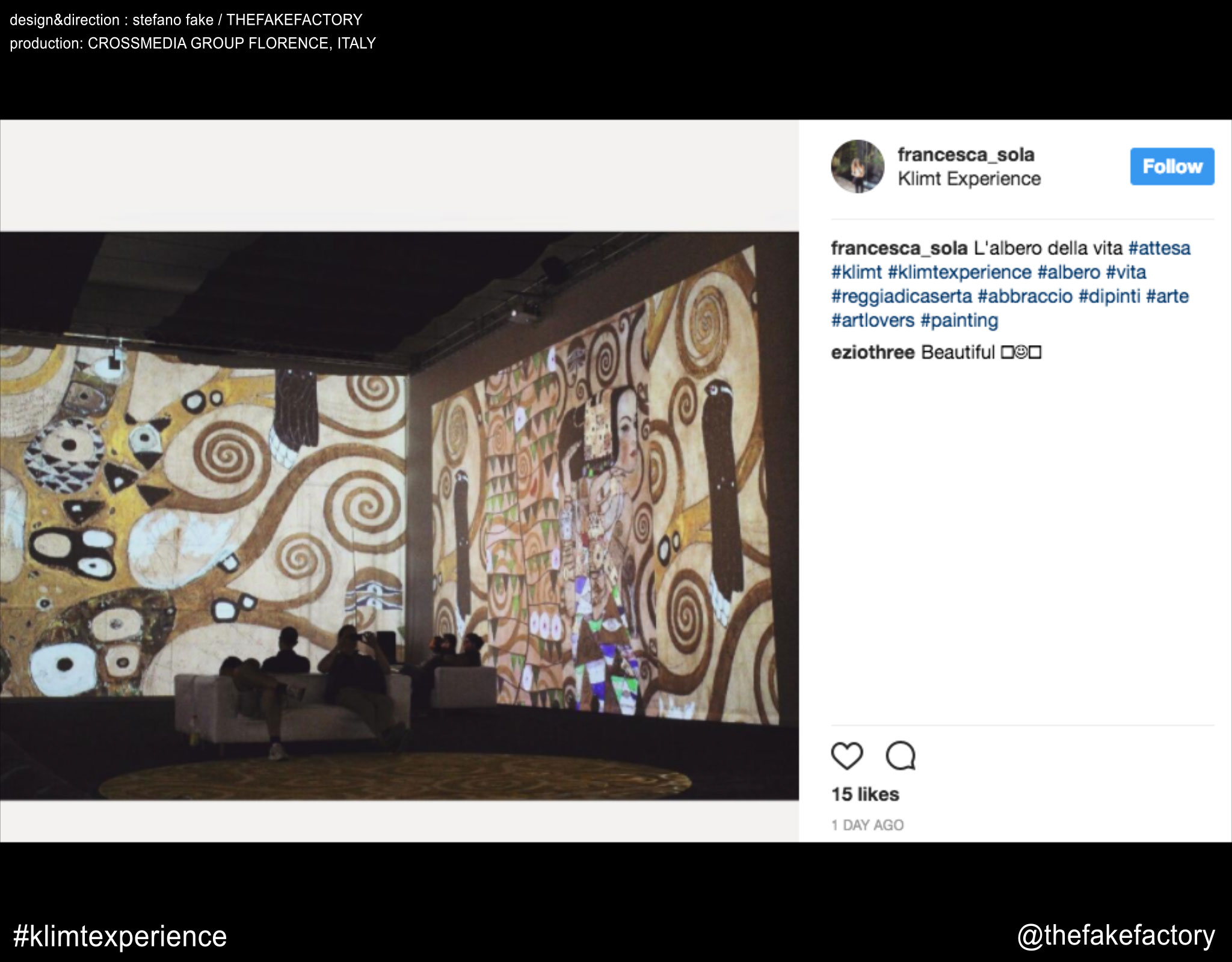Open commenter eziothree's profile

(872, 352)
